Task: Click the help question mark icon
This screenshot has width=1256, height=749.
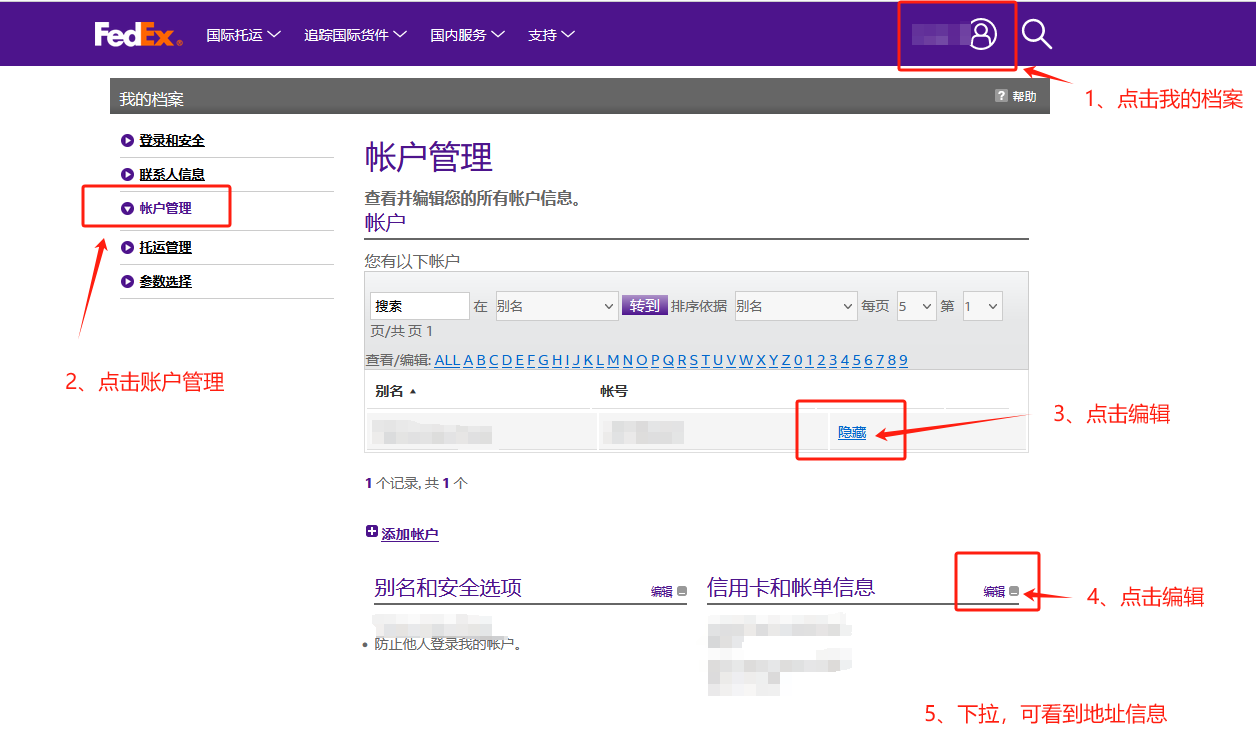Action: (x=1001, y=96)
